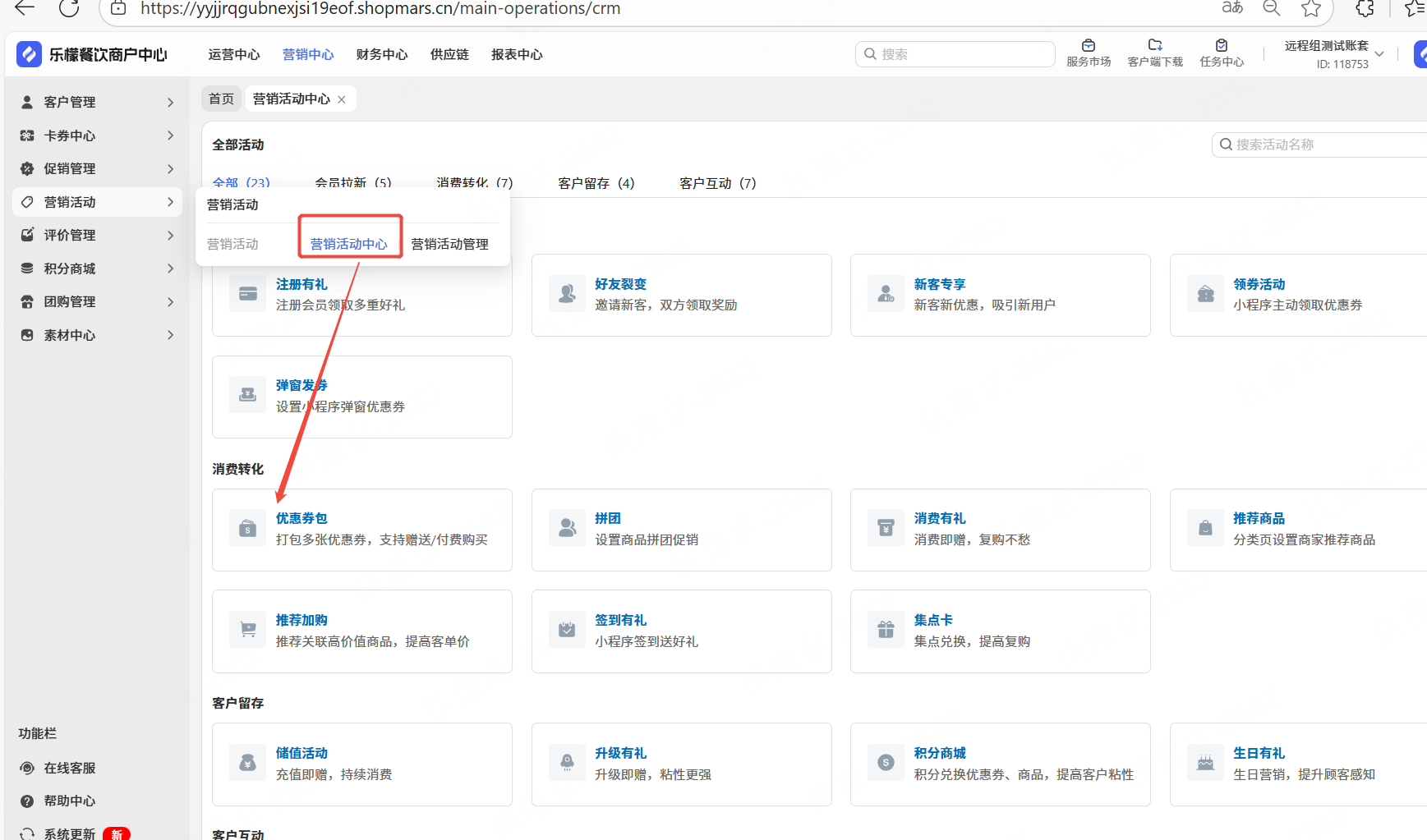Click the 优惠券包 card icon
1427x840 pixels.
pyautogui.click(x=247, y=529)
